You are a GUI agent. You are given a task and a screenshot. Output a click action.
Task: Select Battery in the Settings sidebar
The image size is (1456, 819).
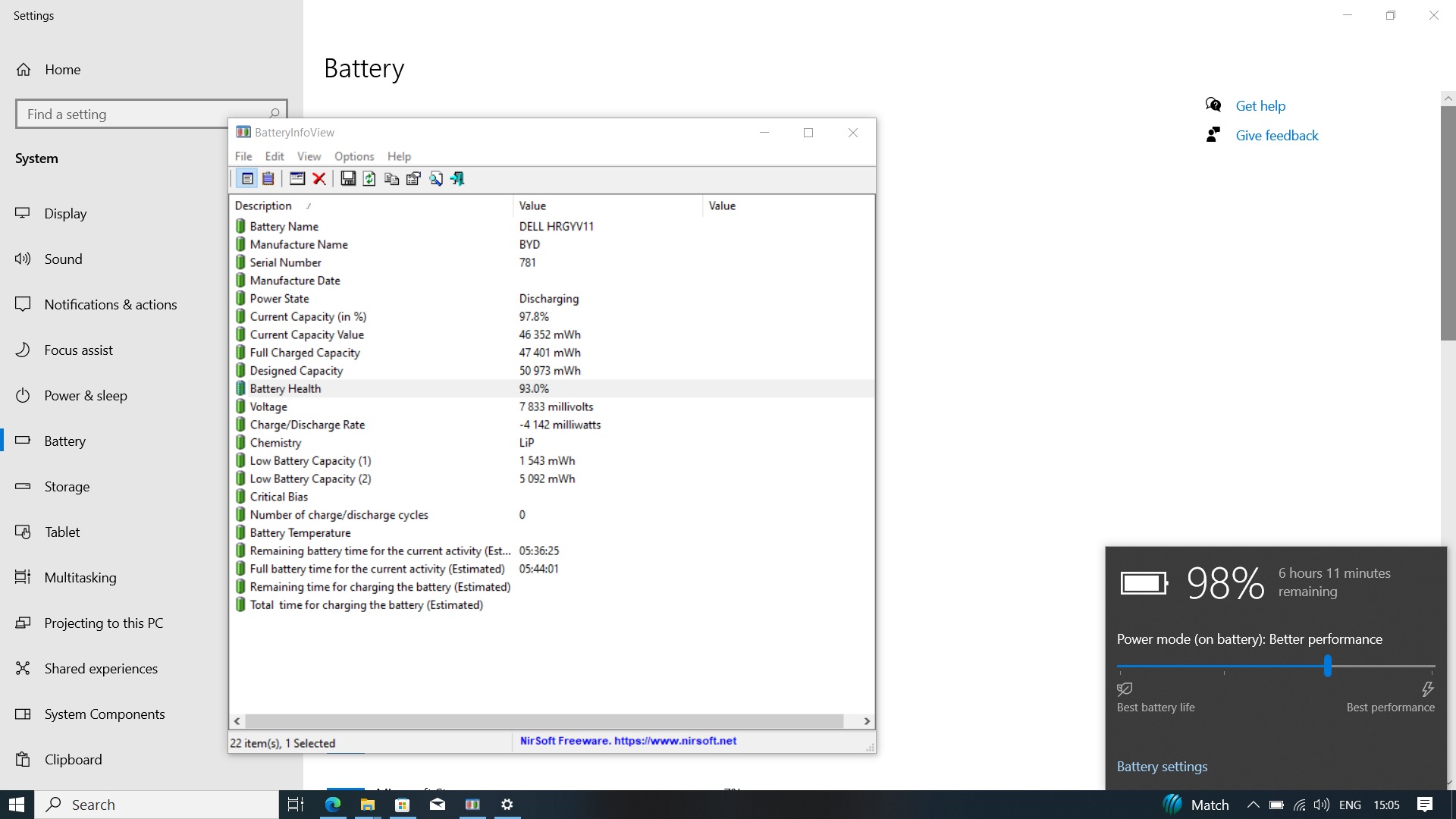(64, 441)
